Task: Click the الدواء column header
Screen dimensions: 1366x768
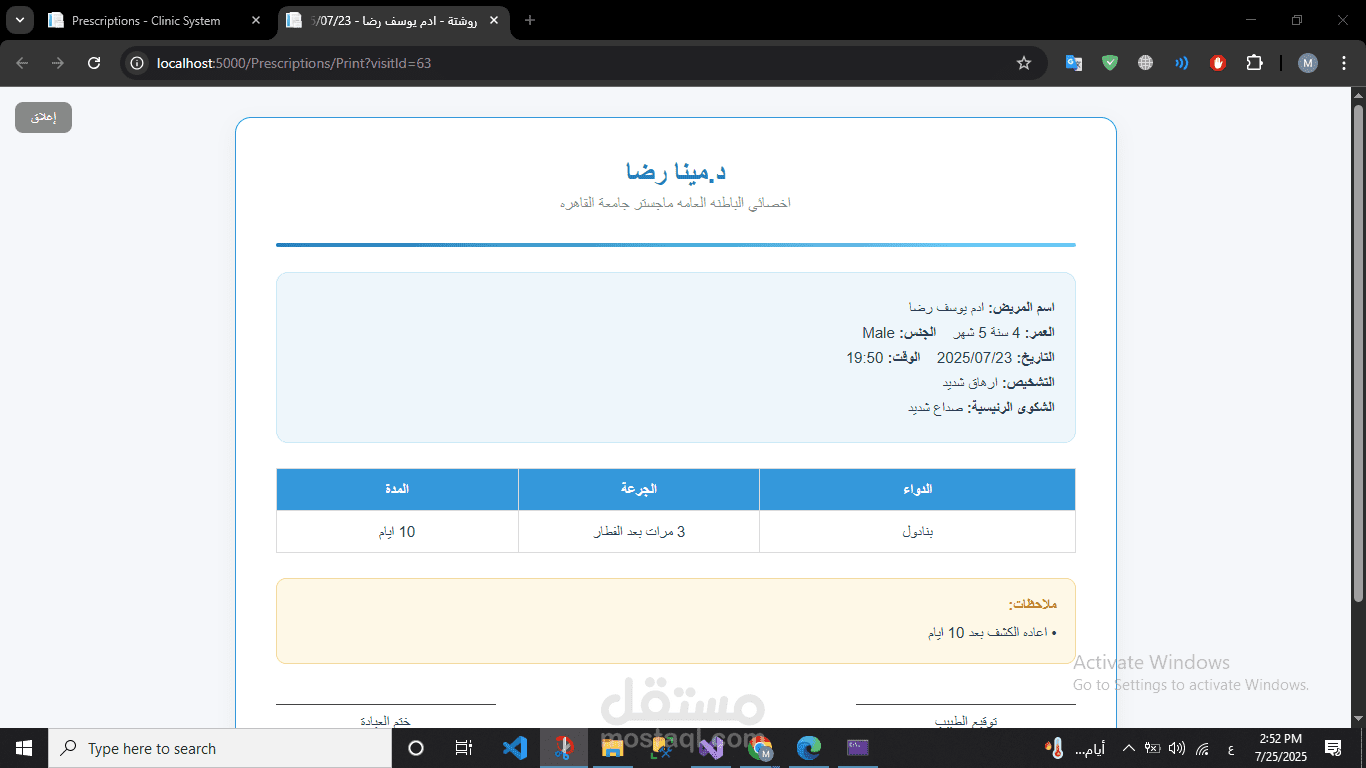Action: click(917, 489)
